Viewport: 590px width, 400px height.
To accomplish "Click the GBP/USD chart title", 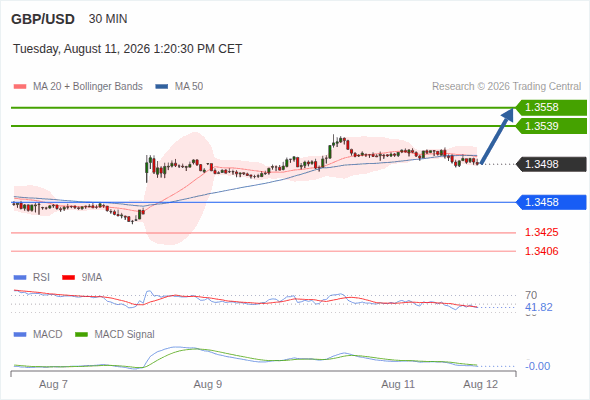I will pos(43,19).
